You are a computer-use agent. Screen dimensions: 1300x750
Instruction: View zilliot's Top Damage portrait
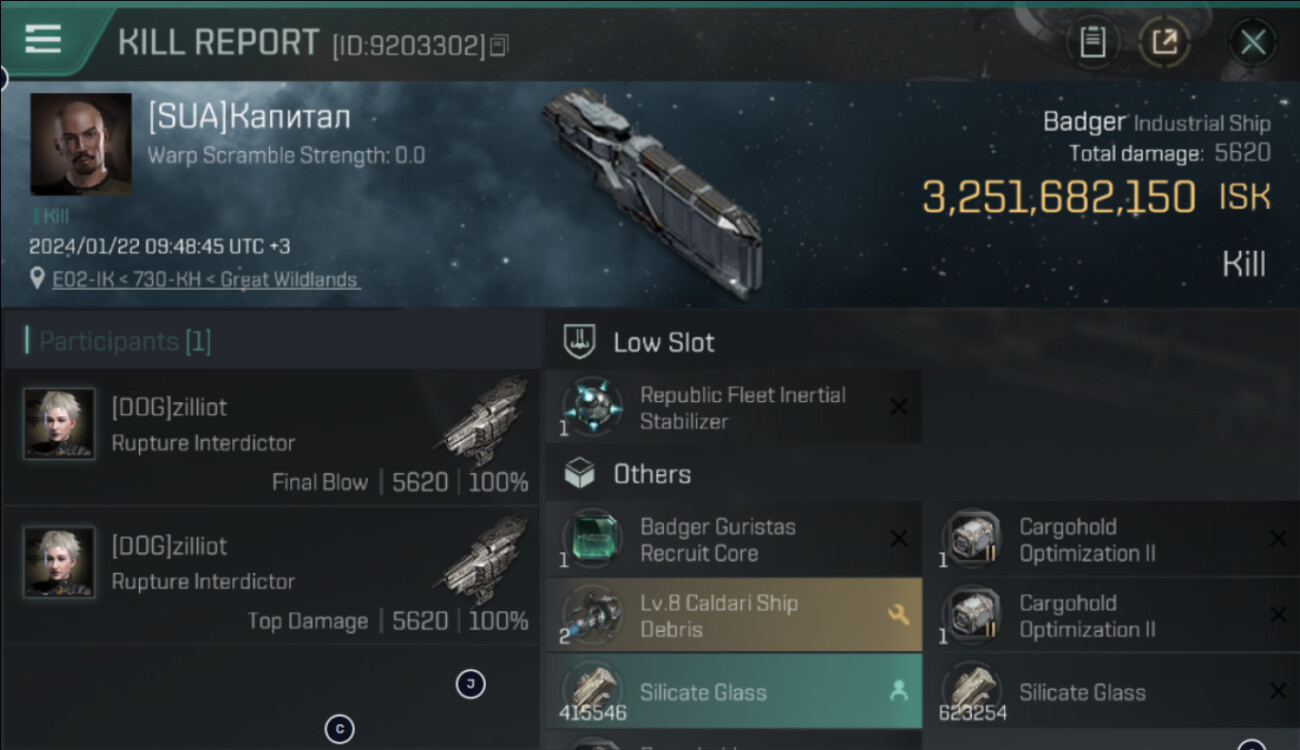[60, 563]
